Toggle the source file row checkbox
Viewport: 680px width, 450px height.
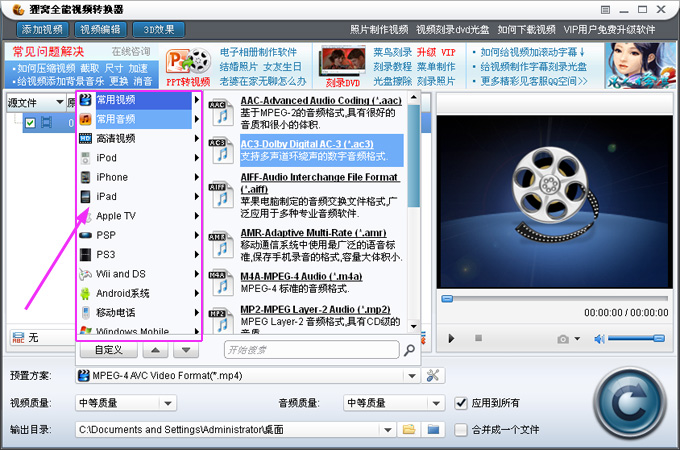tap(30, 123)
